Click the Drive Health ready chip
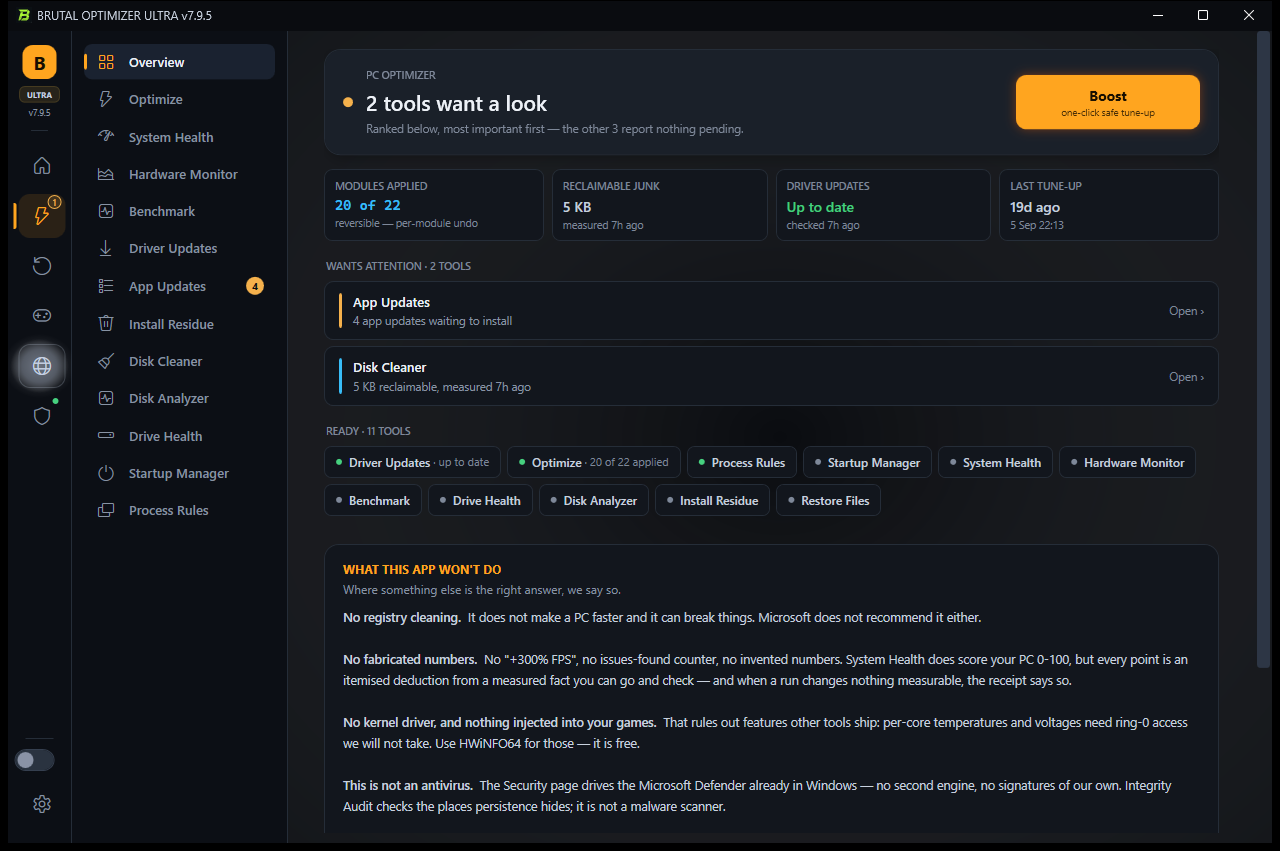Viewport: 1280px width, 851px height. (x=481, y=500)
